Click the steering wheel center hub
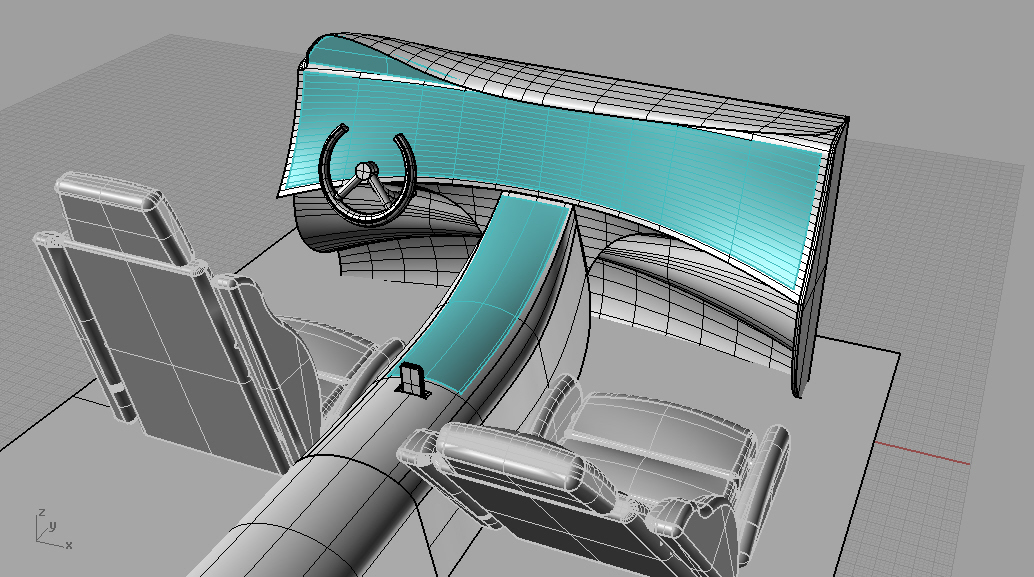The width and height of the screenshot is (1034, 577). coord(363,170)
